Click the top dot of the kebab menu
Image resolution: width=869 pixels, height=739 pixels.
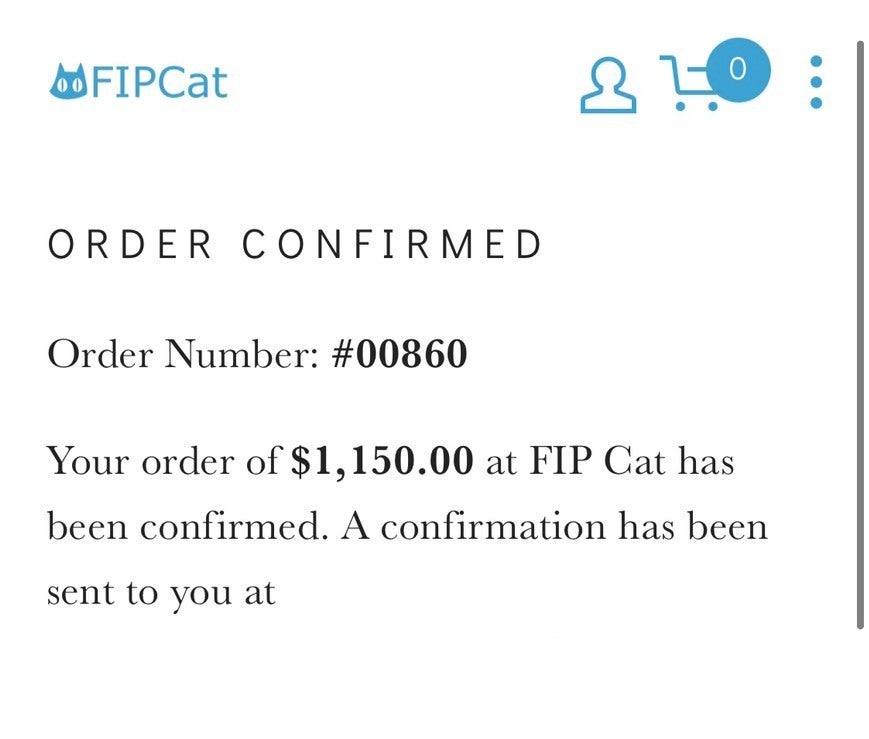click(816, 60)
